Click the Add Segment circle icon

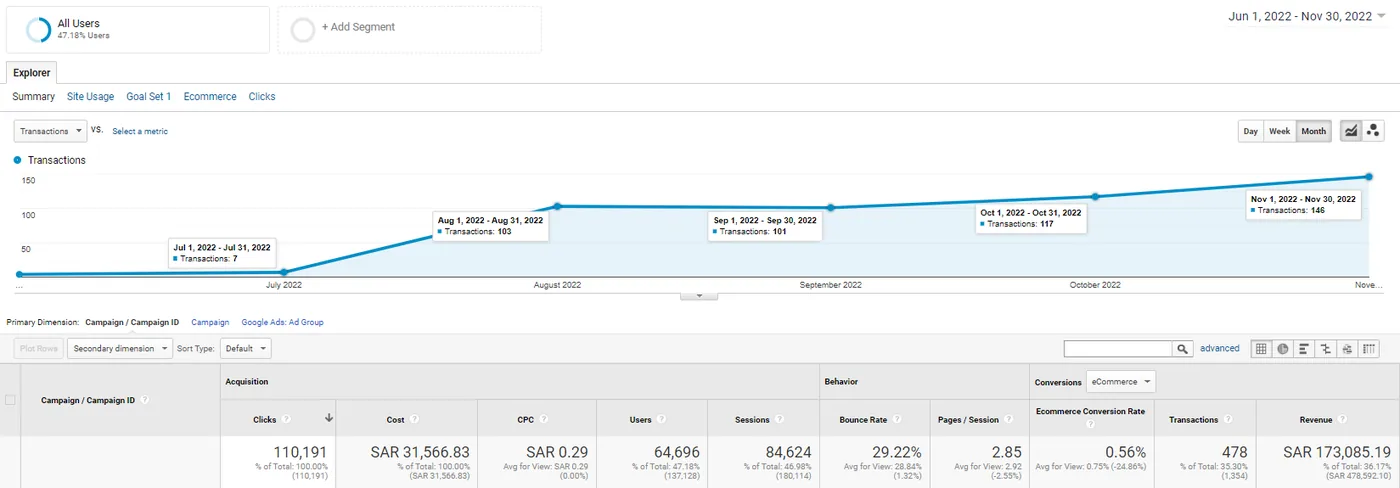coord(303,30)
